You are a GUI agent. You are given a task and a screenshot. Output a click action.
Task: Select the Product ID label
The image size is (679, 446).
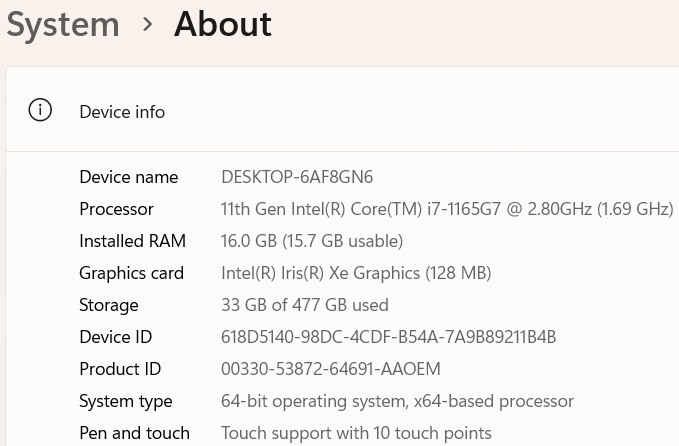[x=120, y=369]
